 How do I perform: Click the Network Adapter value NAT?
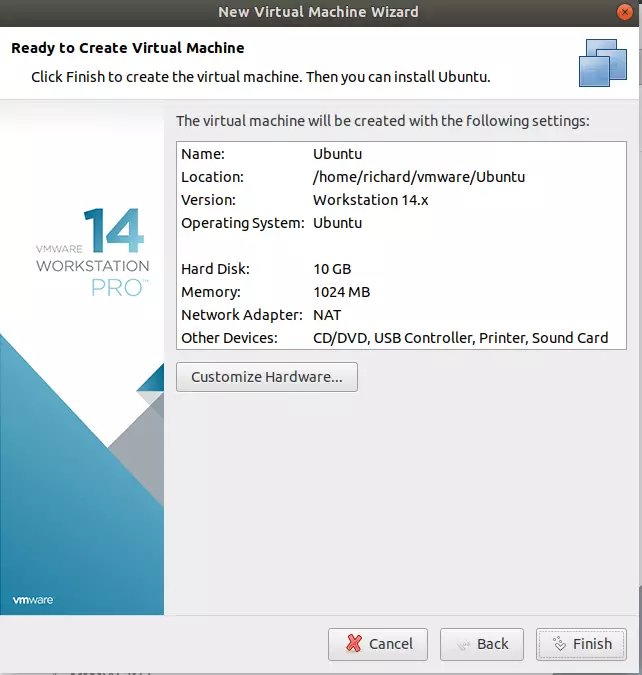(x=327, y=315)
